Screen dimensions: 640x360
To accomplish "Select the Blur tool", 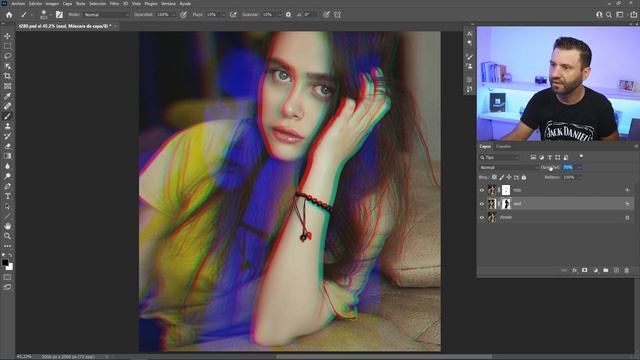I will 7,166.
